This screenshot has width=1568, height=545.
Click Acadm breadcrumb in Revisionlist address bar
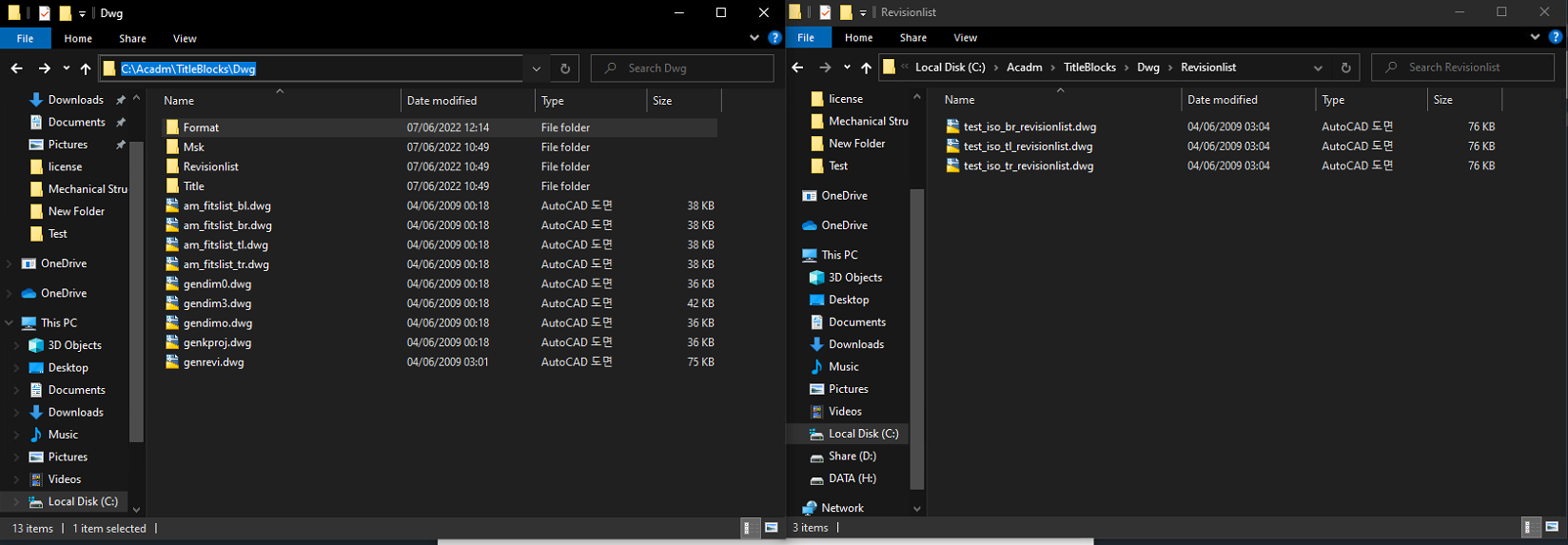[x=1025, y=68]
